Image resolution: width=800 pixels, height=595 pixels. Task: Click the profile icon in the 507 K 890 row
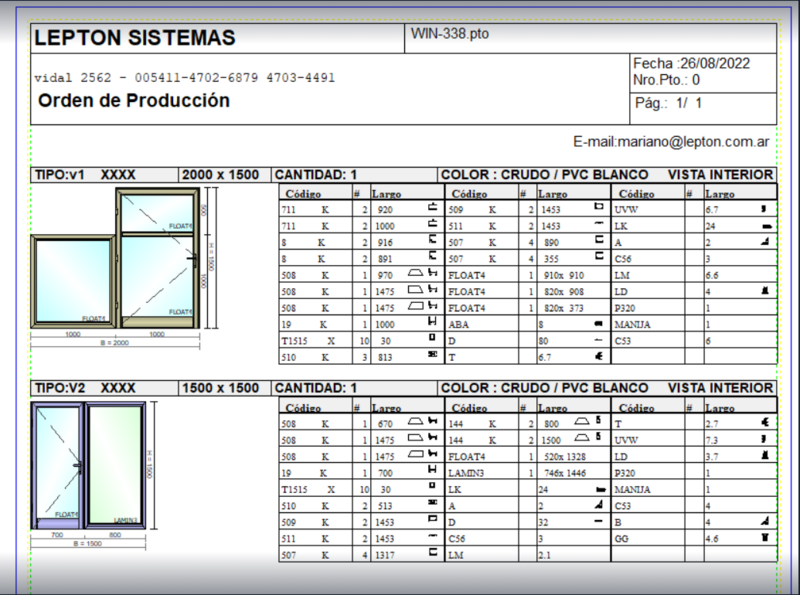click(599, 239)
